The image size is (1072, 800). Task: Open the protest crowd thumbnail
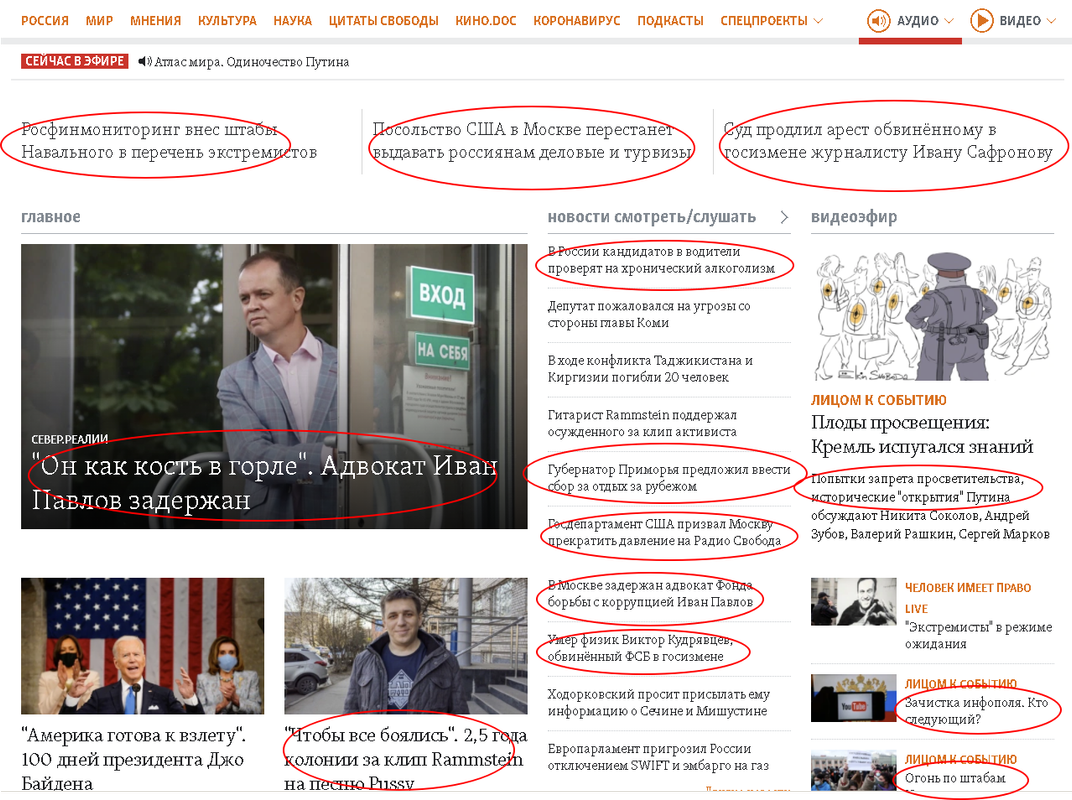coord(853,771)
